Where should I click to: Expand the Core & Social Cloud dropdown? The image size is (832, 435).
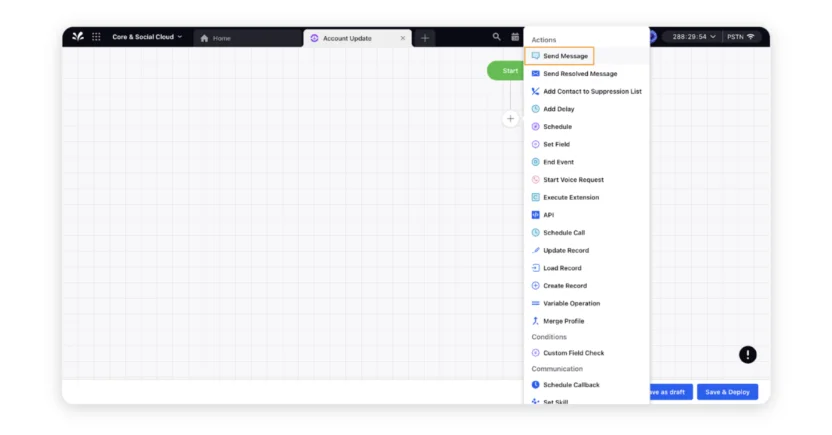147,37
